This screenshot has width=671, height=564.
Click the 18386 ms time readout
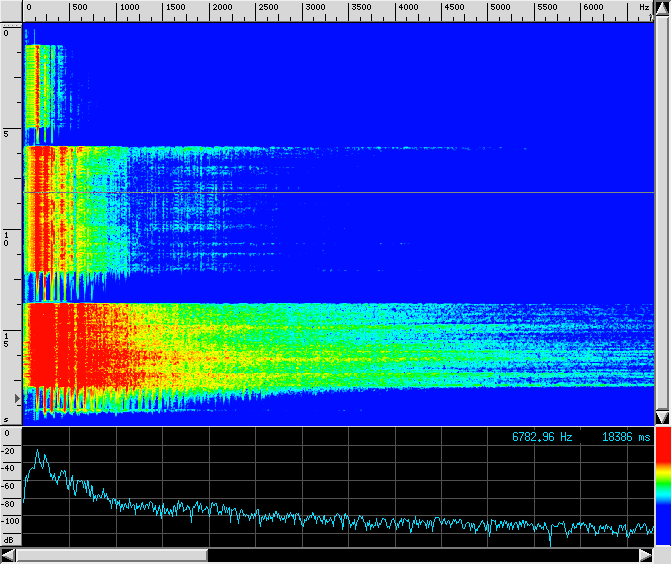point(626,438)
